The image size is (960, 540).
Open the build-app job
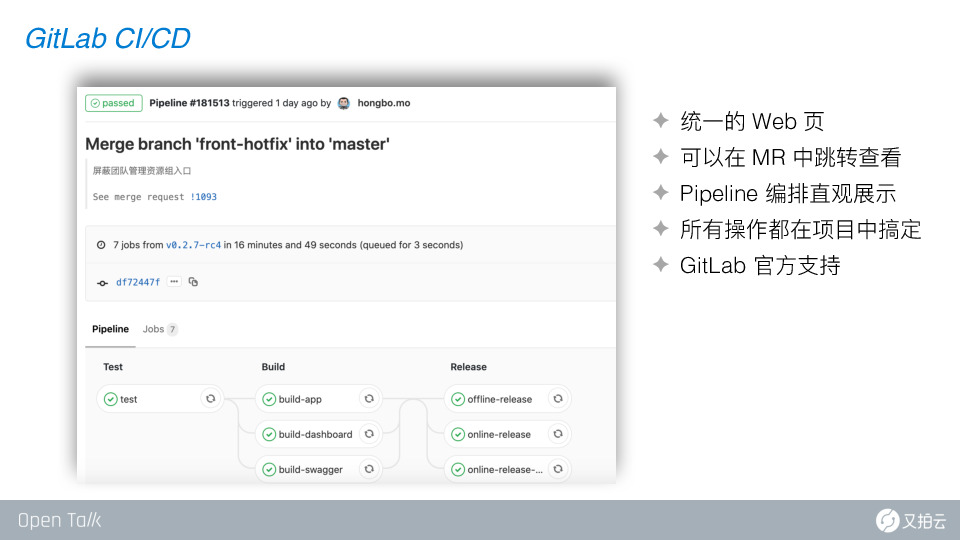click(300, 399)
